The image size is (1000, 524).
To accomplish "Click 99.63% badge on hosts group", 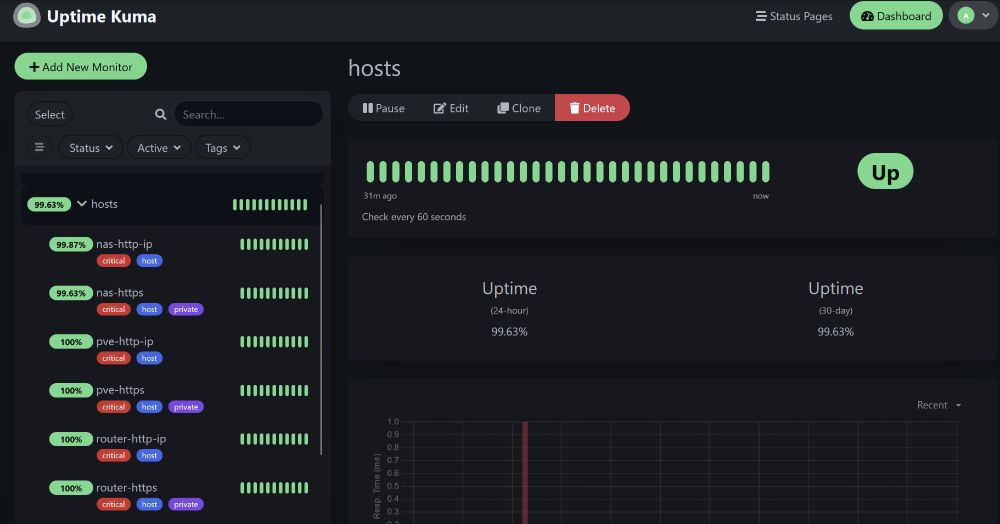I will pos(49,205).
